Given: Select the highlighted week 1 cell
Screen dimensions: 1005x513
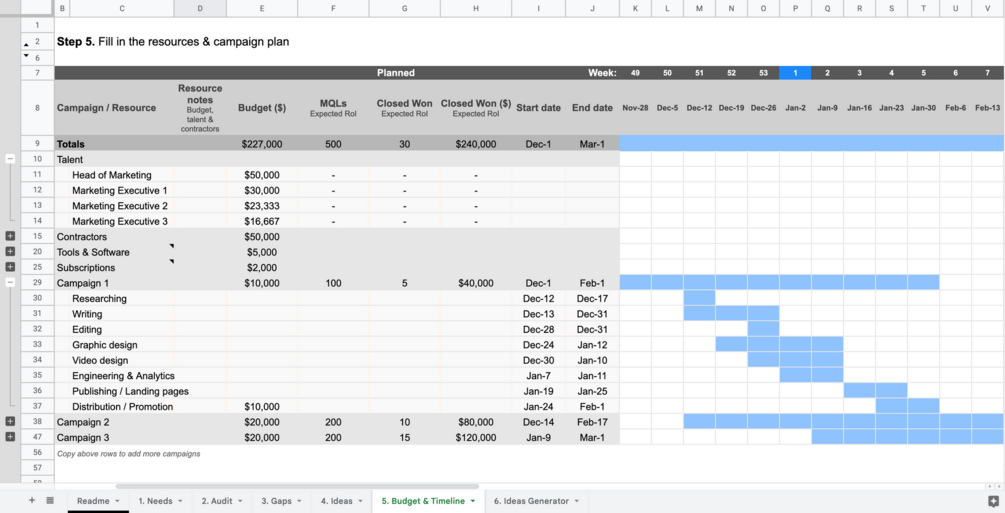Looking at the screenshot, I should point(795,73).
